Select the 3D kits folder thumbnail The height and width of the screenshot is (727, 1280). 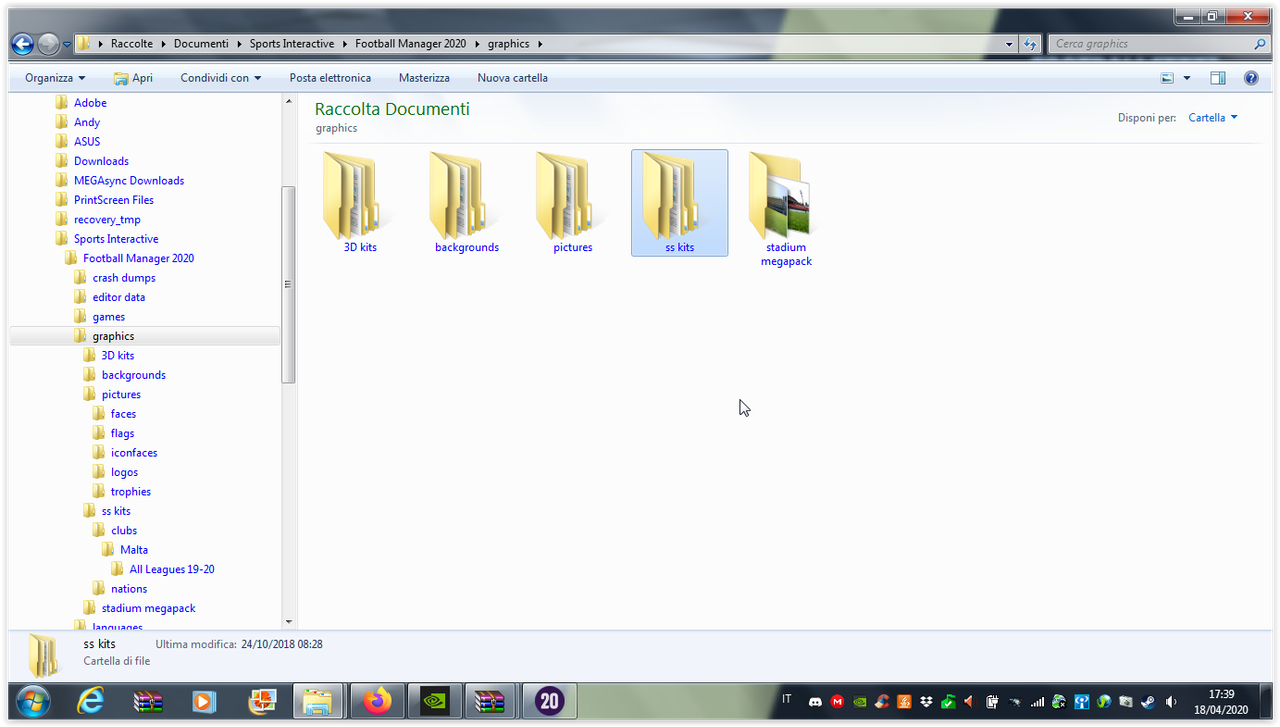click(x=360, y=203)
